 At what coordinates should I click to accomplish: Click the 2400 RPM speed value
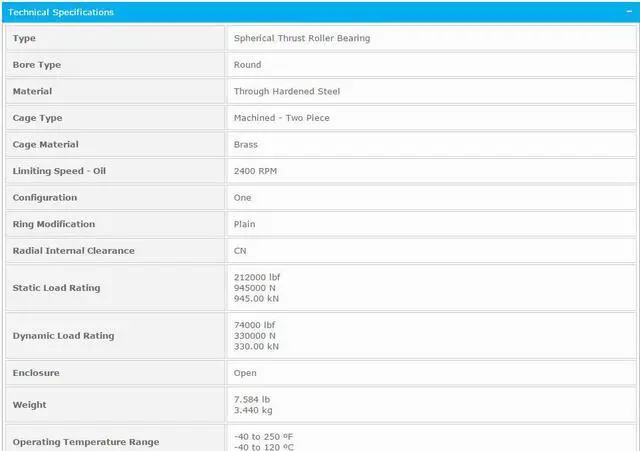(x=255, y=171)
